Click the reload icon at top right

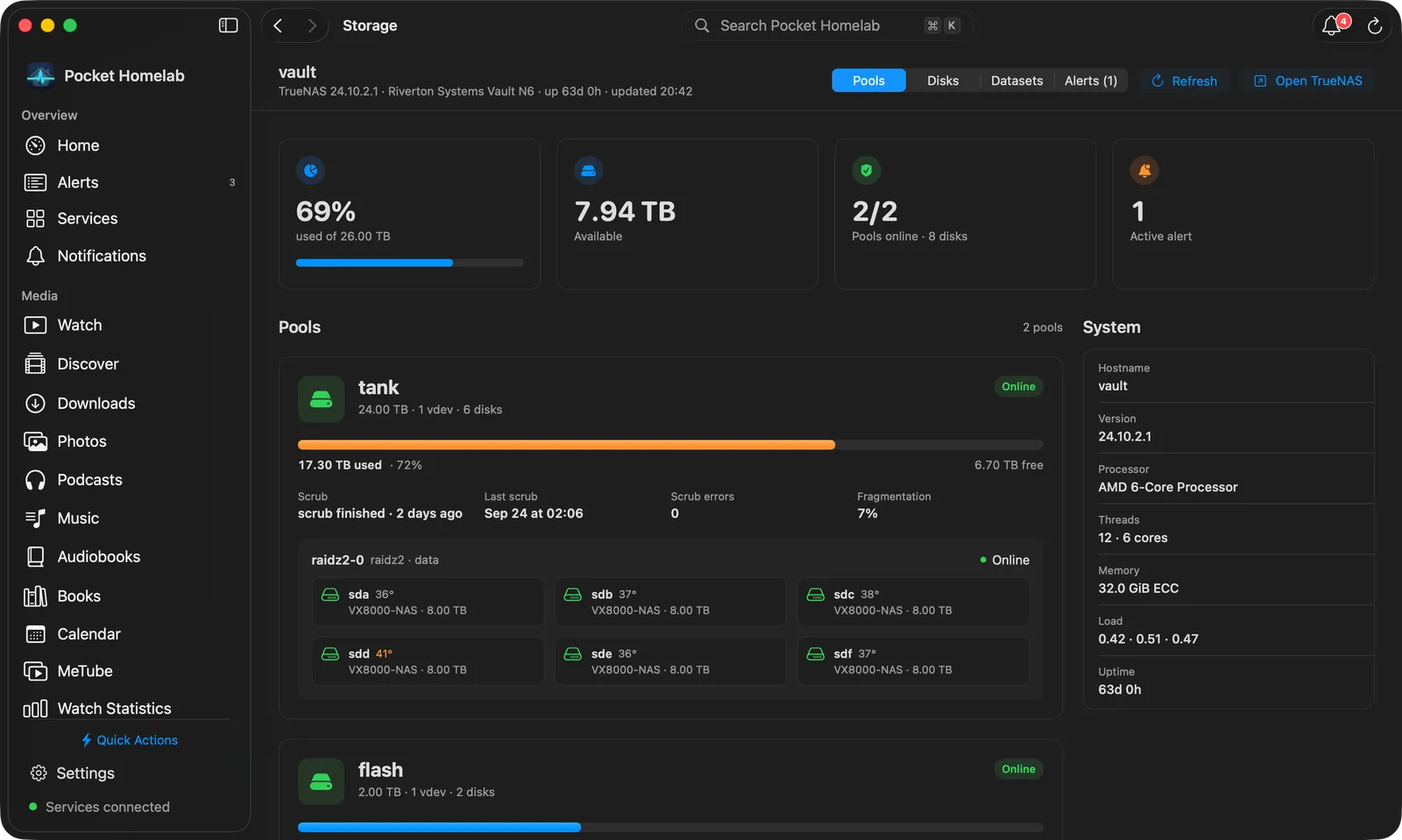pyautogui.click(x=1375, y=26)
